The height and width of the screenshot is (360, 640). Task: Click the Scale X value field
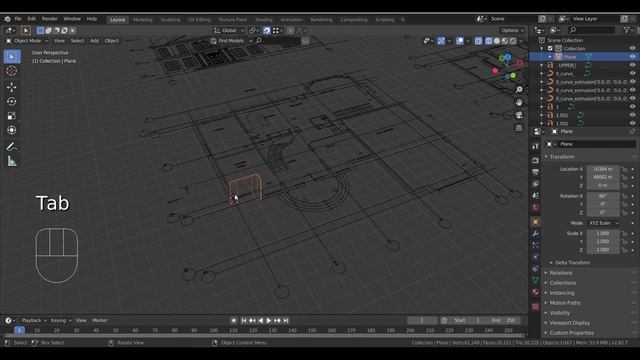(x=603, y=233)
